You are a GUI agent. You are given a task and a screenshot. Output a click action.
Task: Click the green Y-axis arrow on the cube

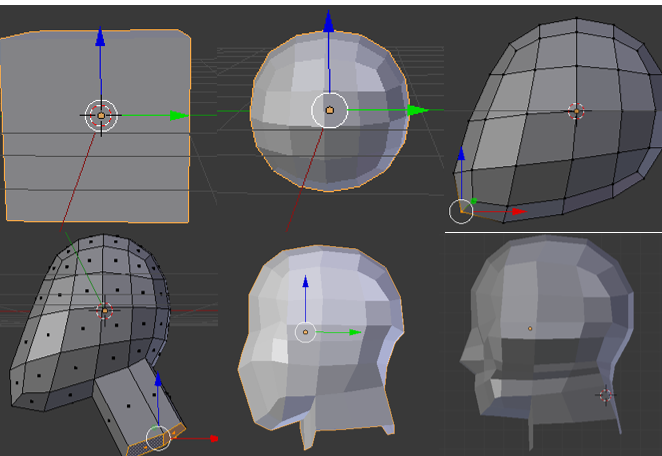click(x=179, y=115)
